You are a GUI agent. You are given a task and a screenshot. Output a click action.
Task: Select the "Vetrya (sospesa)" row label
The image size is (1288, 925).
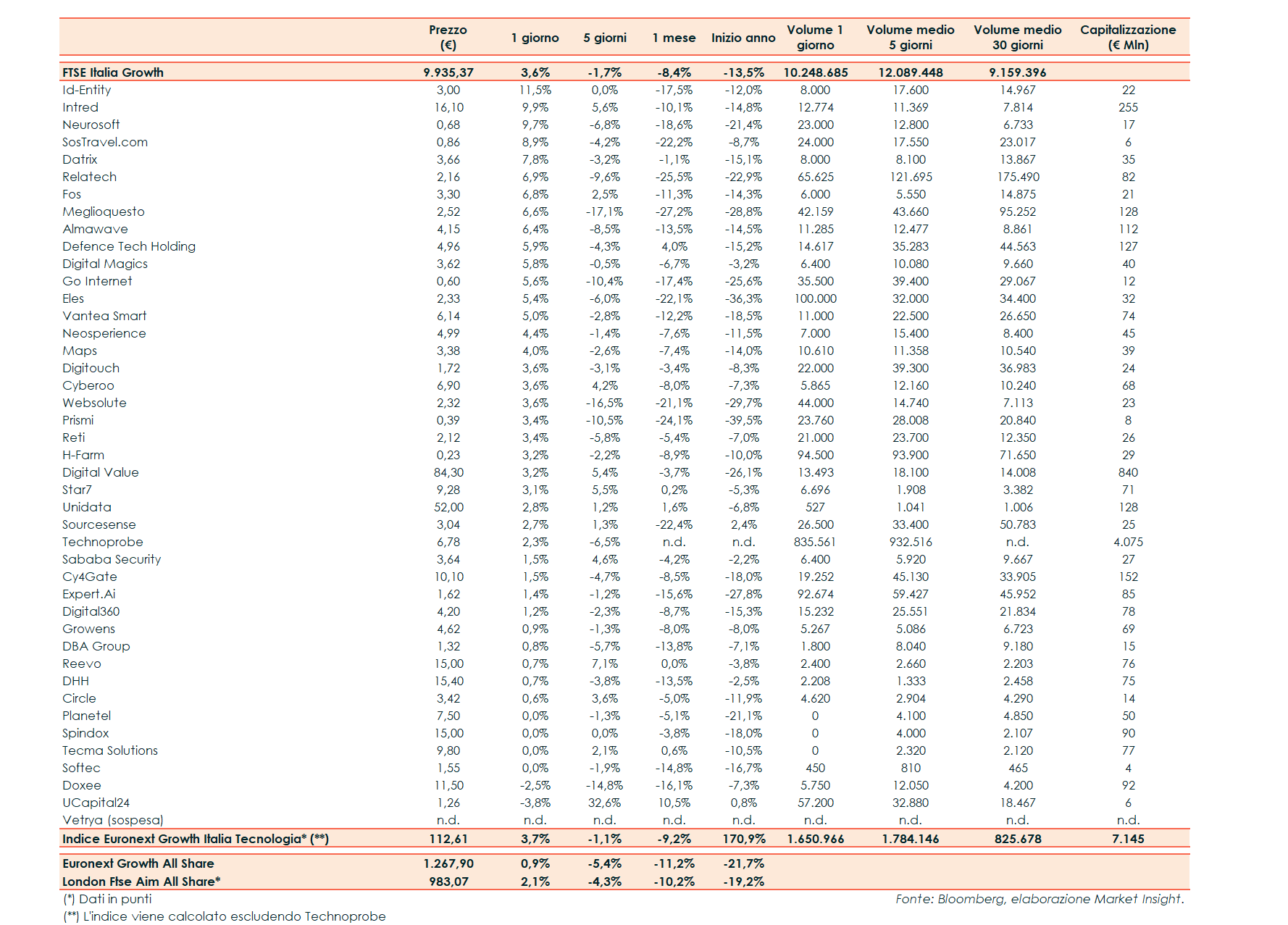[x=113, y=820]
